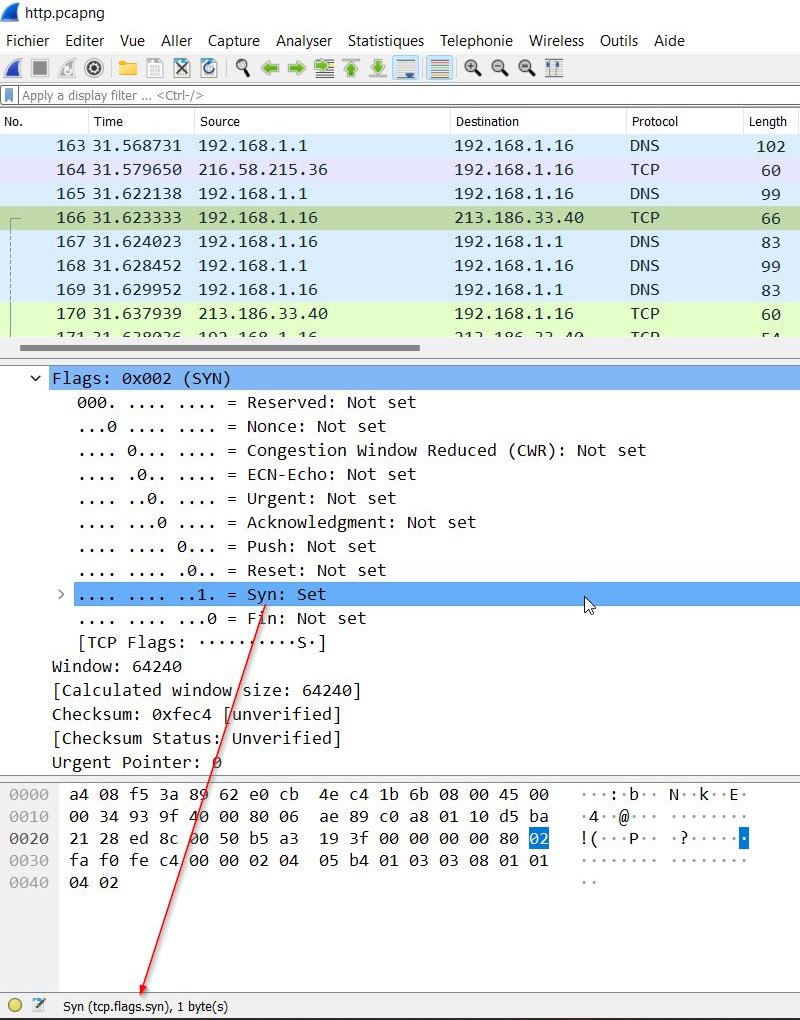Open a capture file with the folder icon
The width and height of the screenshot is (800, 1020).
coord(127,68)
